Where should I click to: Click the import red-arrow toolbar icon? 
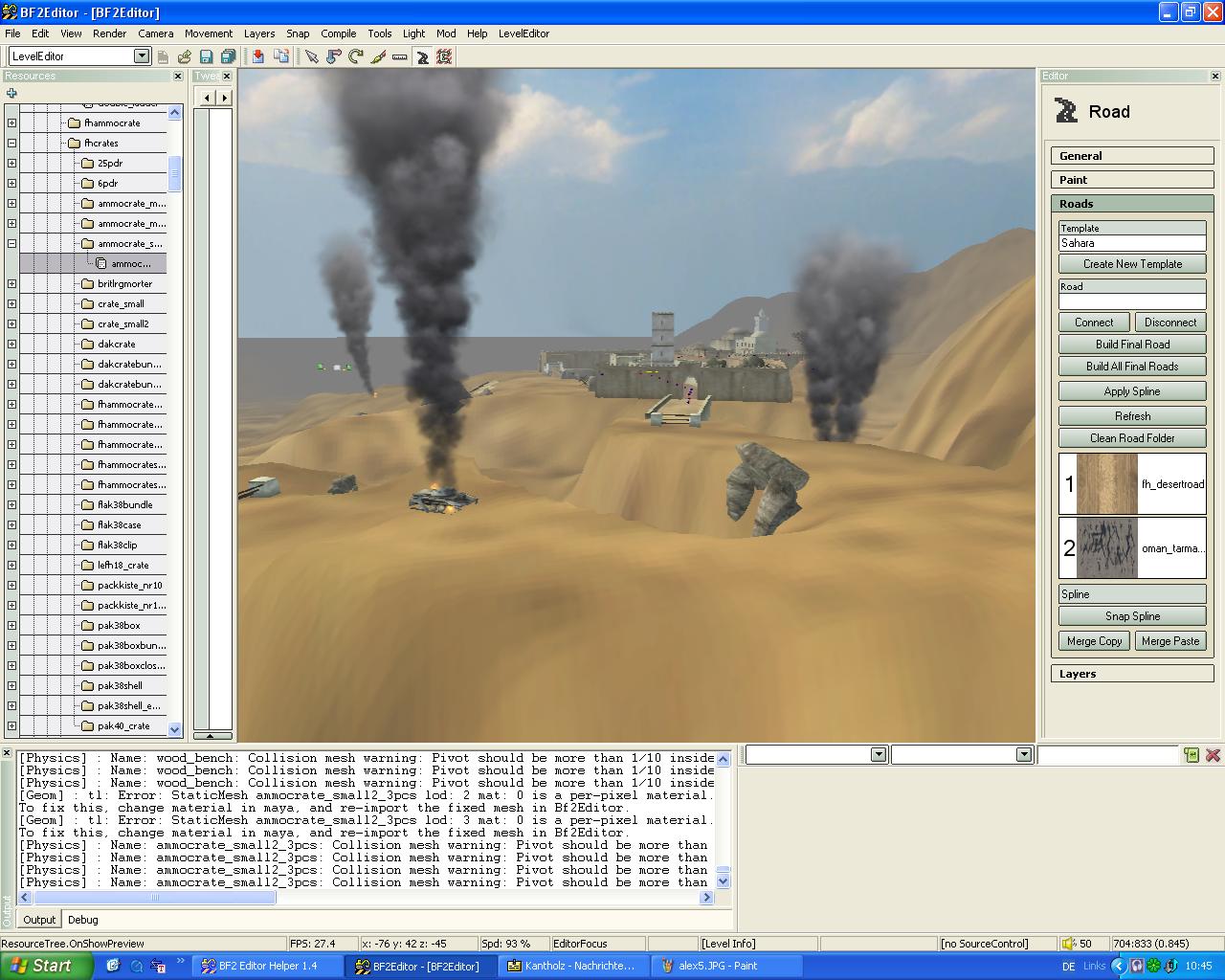[x=258, y=56]
